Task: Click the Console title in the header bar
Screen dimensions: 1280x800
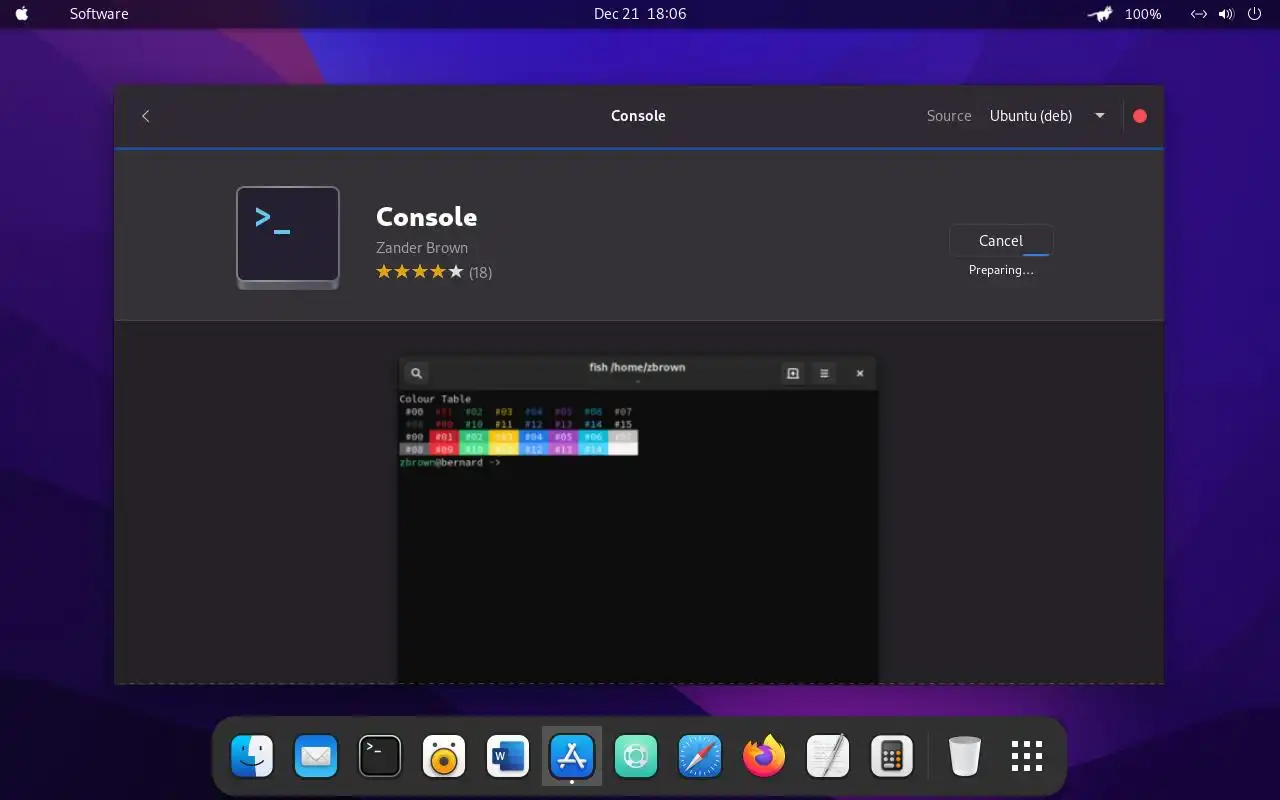Action: click(638, 116)
